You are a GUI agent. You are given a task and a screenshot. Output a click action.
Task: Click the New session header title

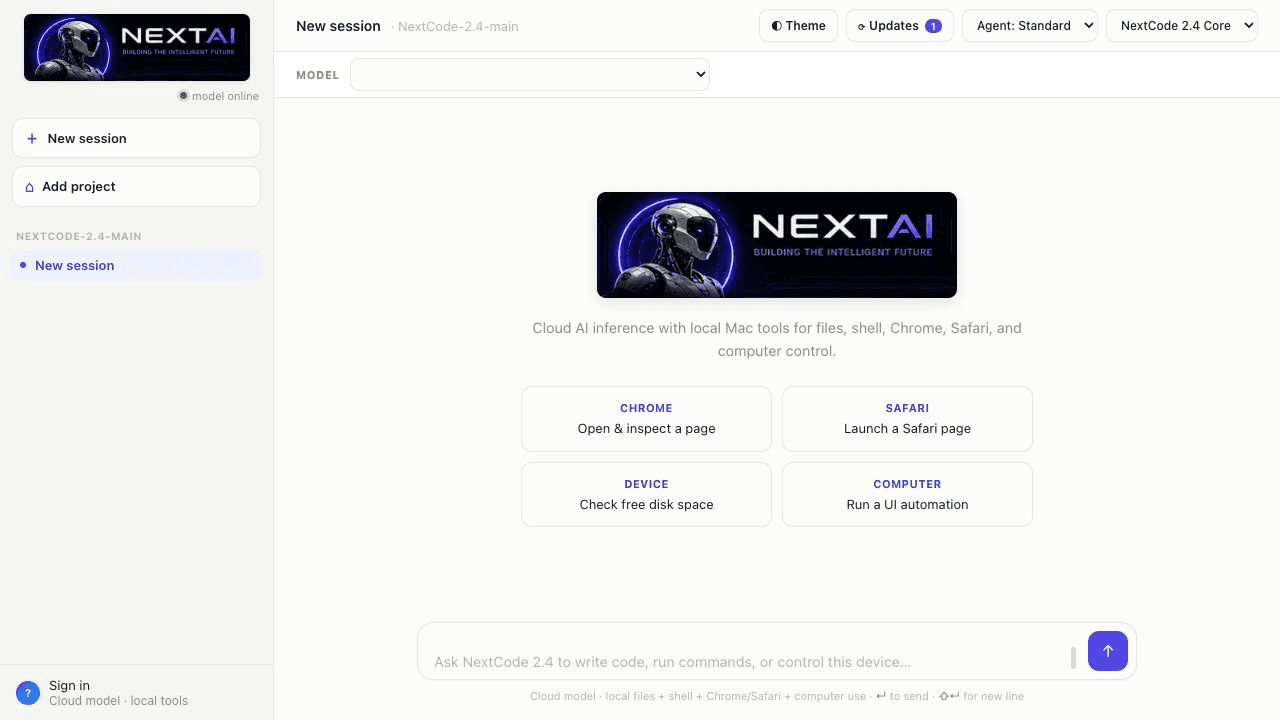click(x=338, y=26)
